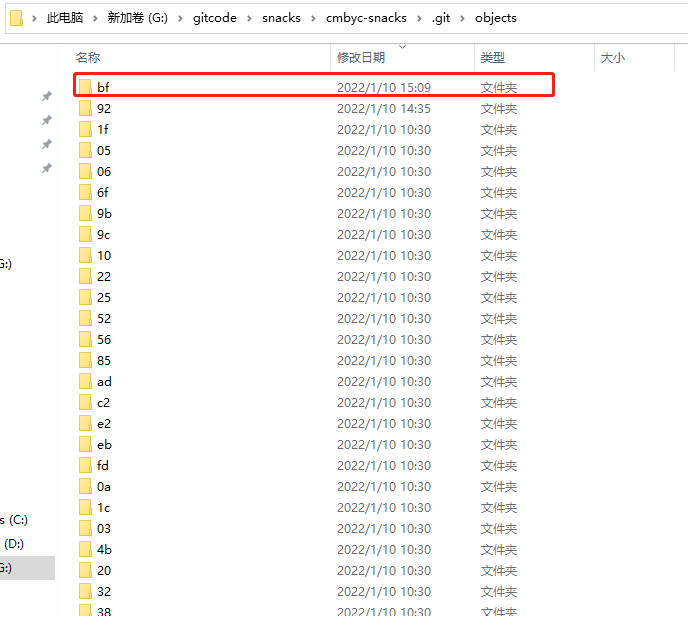Open the bf folder icon
Screen dimensions: 688x624
coord(85,87)
